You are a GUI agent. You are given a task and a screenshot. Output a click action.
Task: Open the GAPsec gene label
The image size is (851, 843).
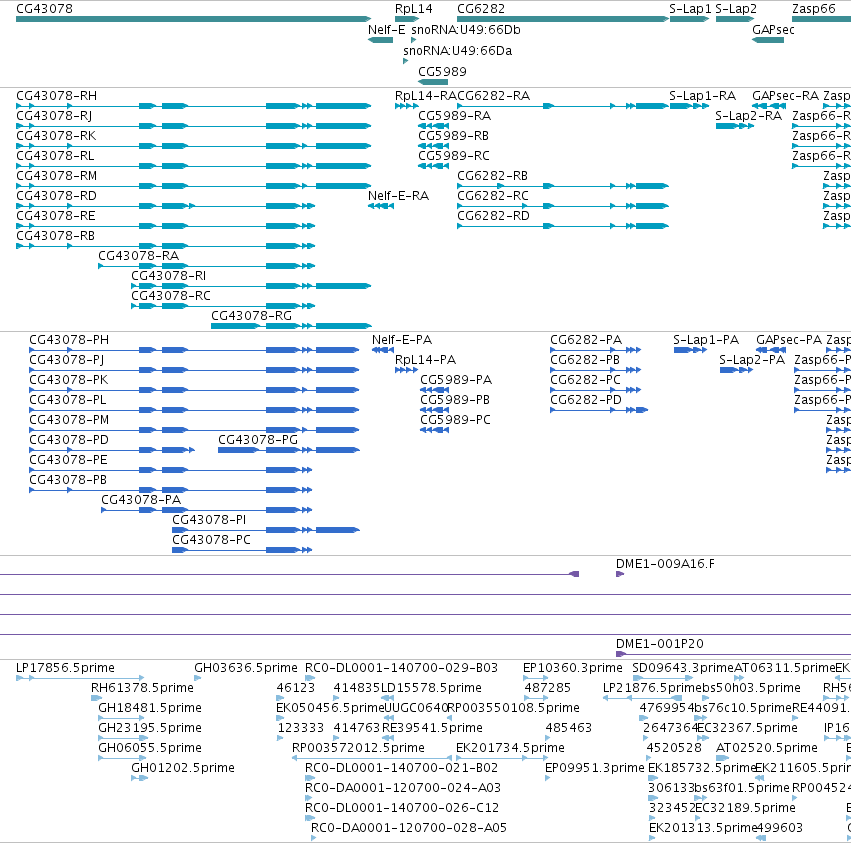pyautogui.click(x=773, y=30)
